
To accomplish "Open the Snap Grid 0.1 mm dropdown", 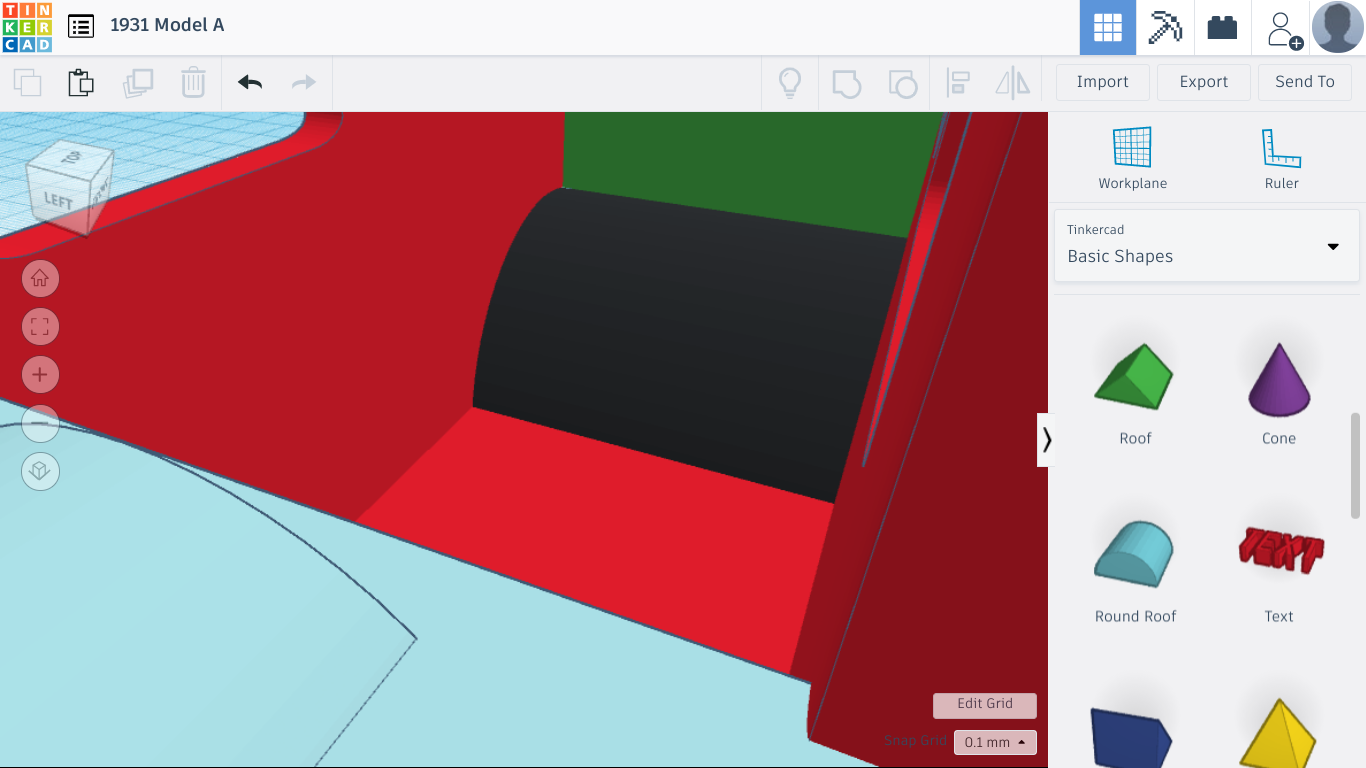I will click(995, 742).
